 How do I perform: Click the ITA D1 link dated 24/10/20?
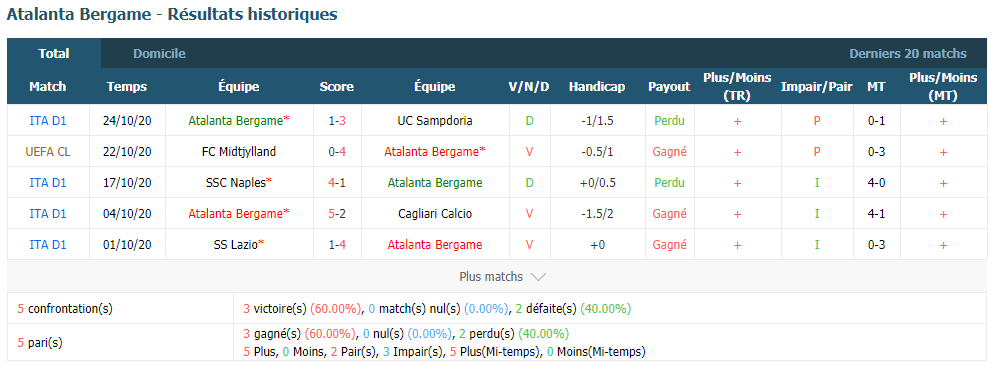[x=48, y=121]
